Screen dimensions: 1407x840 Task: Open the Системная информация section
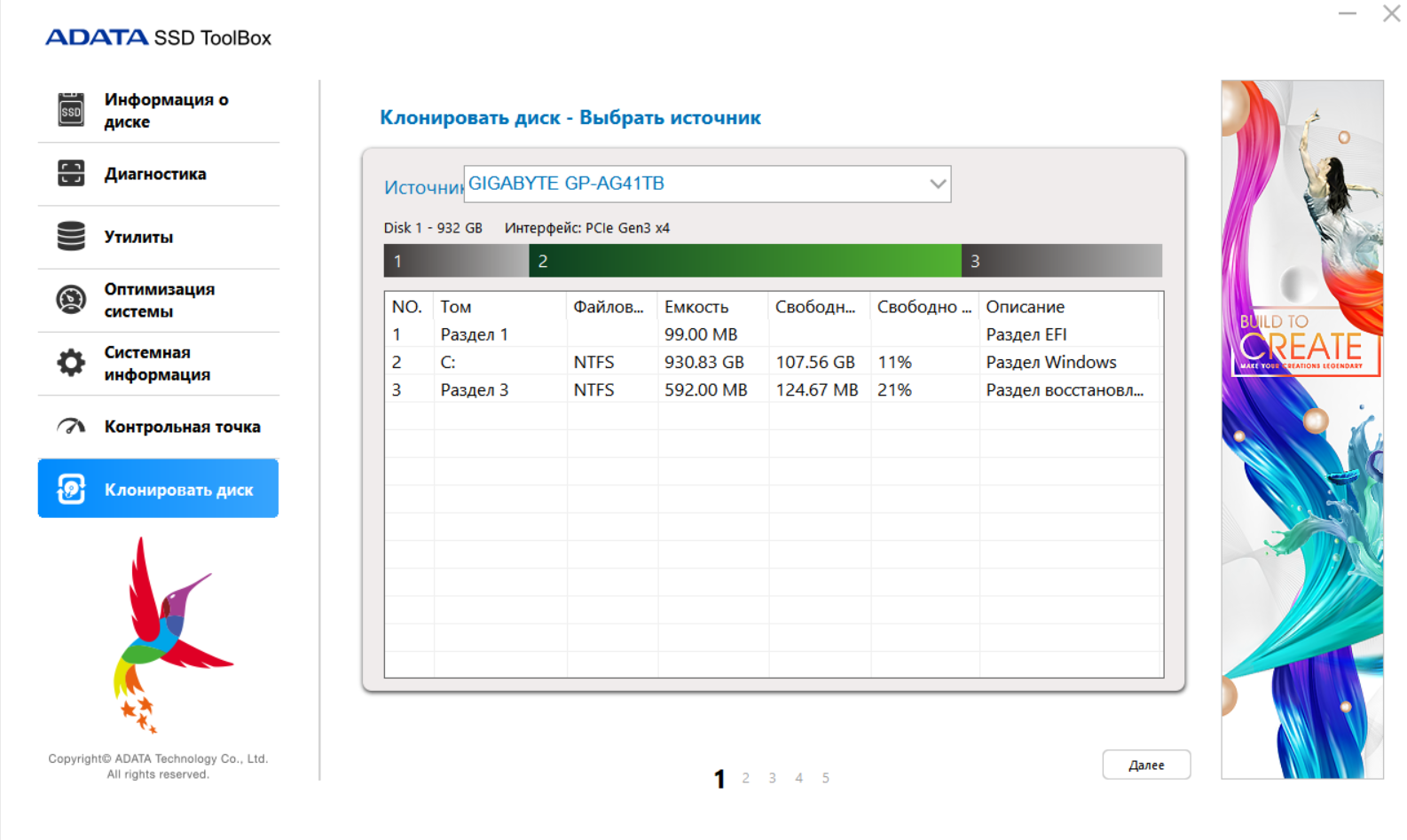[x=158, y=364]
